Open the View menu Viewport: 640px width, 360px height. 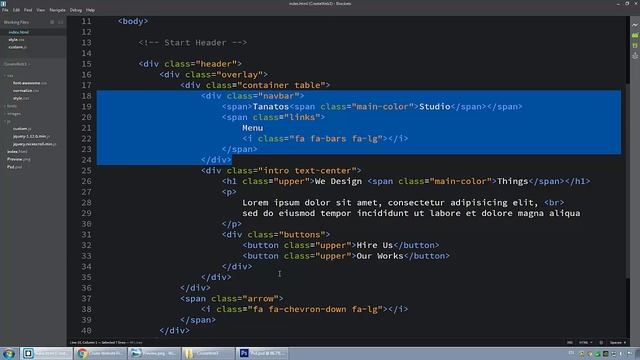point(40,10)
